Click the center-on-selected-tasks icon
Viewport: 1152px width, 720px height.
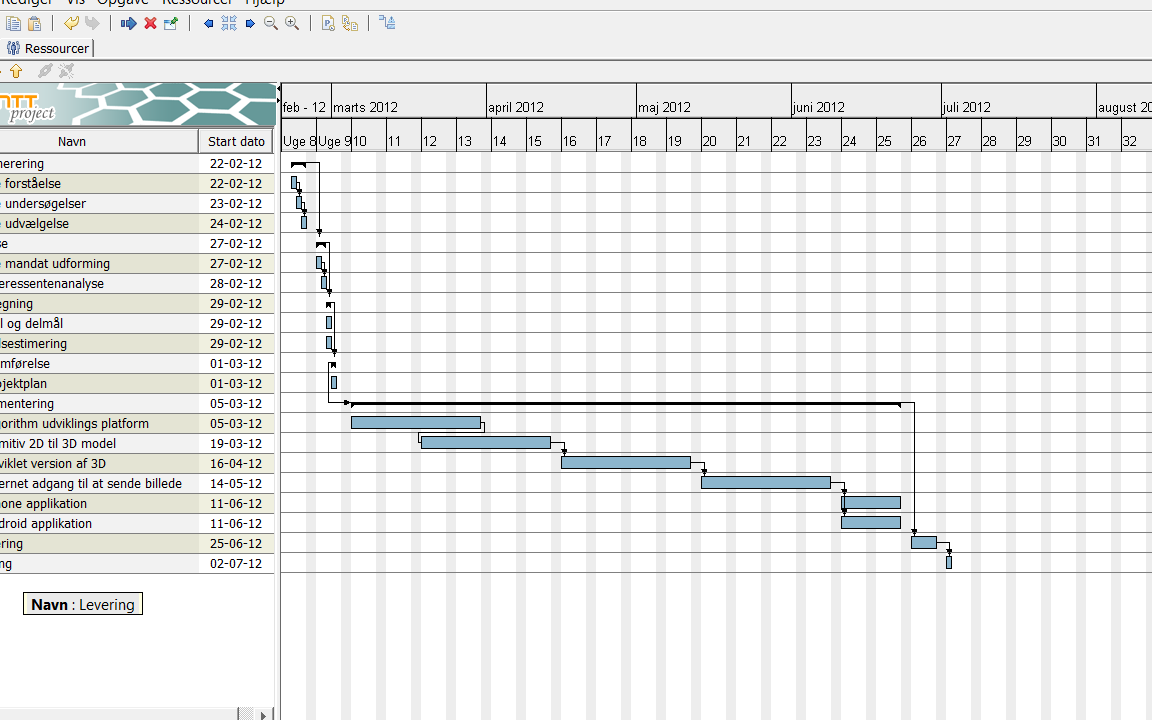click(x=229, y=24)
